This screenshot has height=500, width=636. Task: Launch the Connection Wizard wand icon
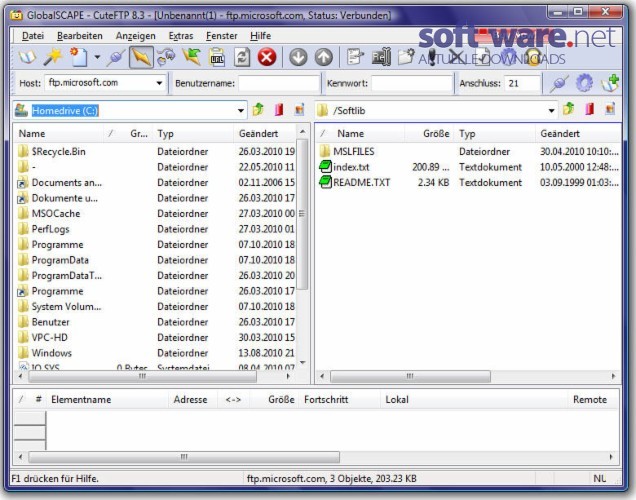pyautogui.click(x=53, y=57)
